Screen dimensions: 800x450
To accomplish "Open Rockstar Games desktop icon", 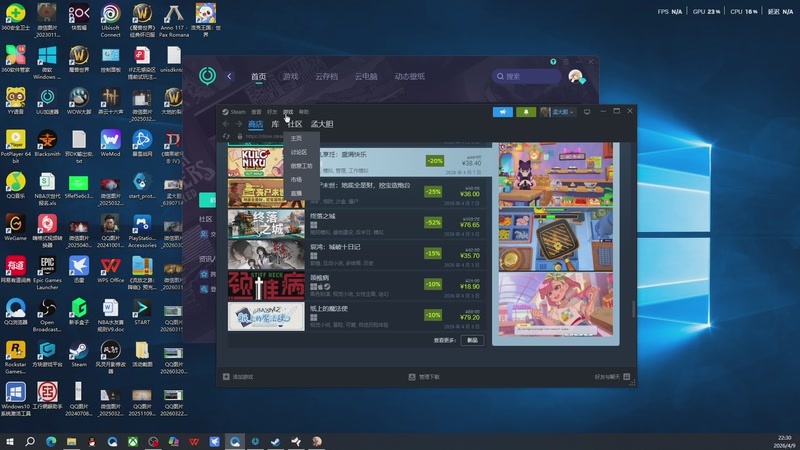I will [15, 357].
